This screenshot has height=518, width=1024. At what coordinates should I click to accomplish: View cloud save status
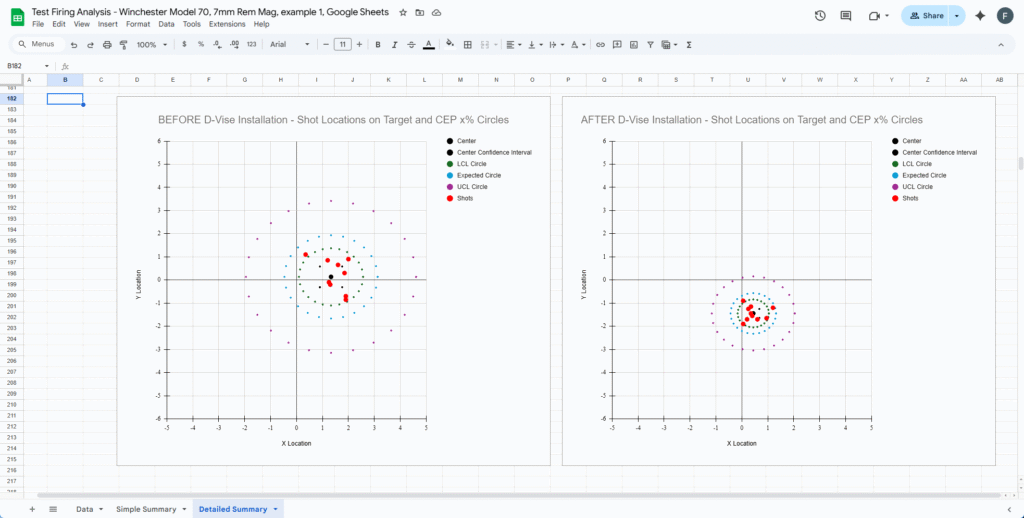436,12
